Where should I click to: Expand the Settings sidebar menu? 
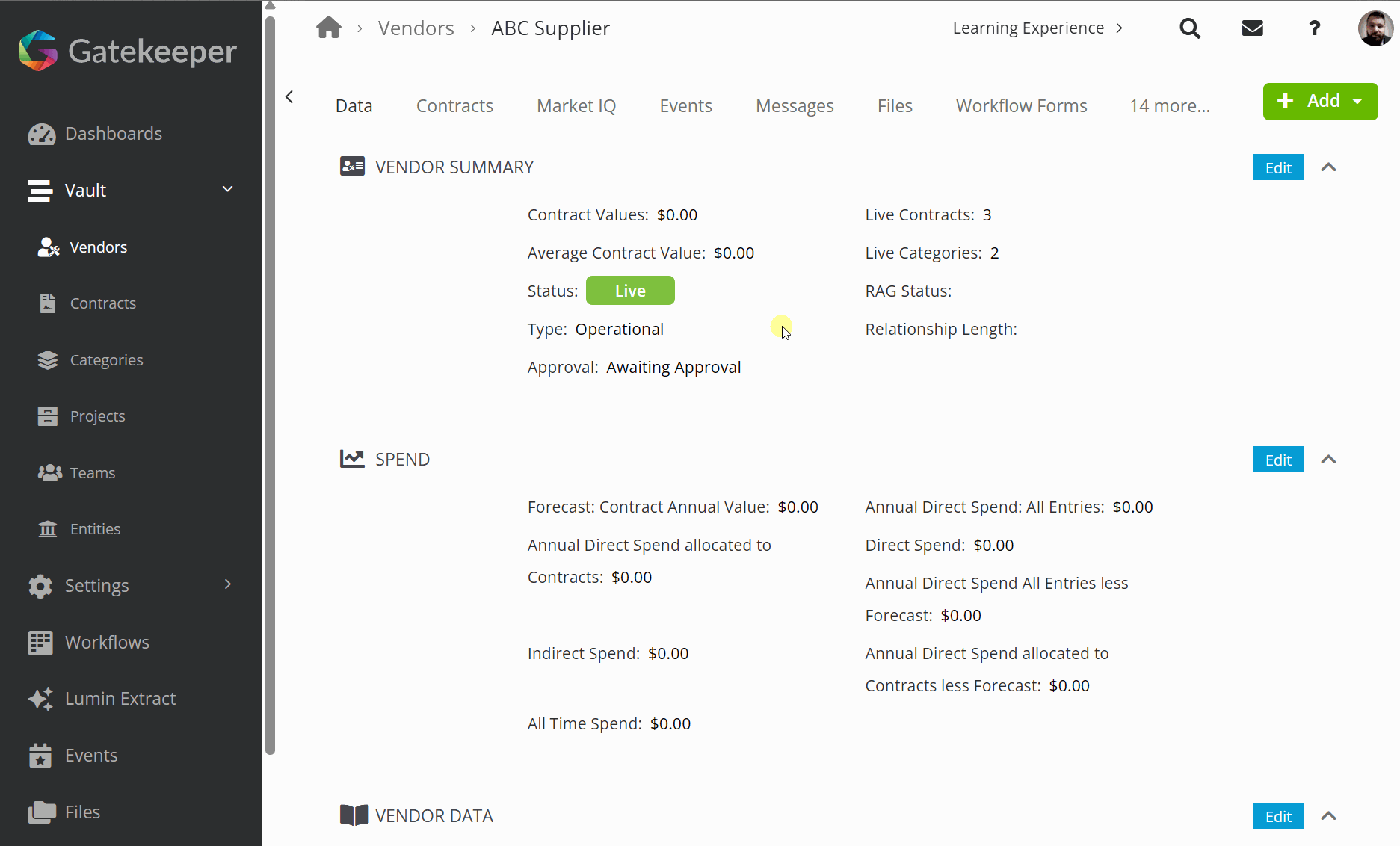228,585
